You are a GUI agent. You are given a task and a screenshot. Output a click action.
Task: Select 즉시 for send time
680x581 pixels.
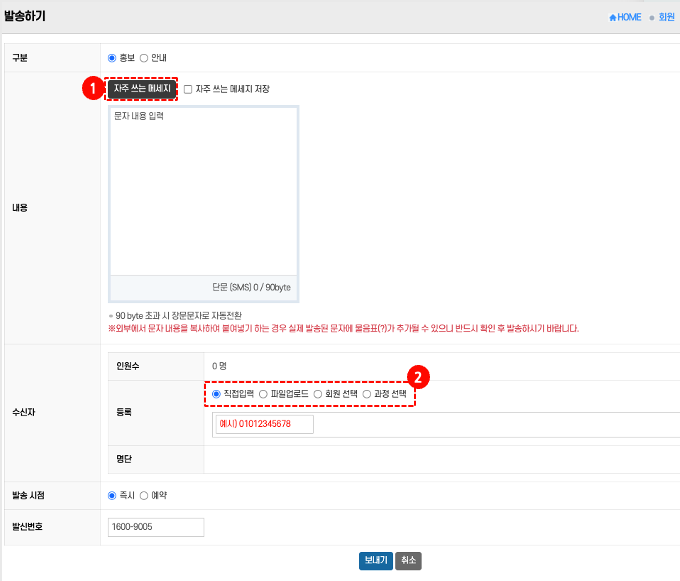click(112, 495)
